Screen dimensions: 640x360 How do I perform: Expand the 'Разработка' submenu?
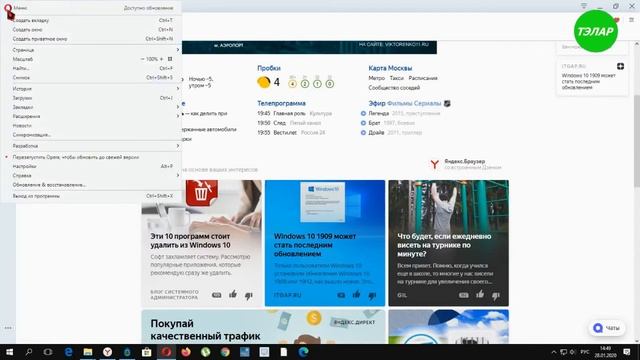tap(91, 146)
